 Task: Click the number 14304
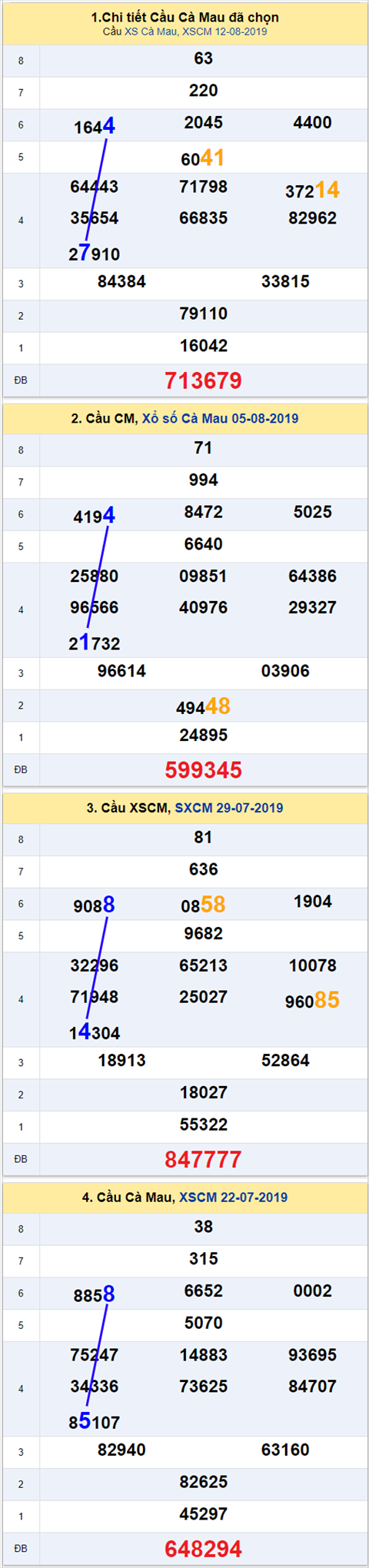click(x=95, y=1032)
